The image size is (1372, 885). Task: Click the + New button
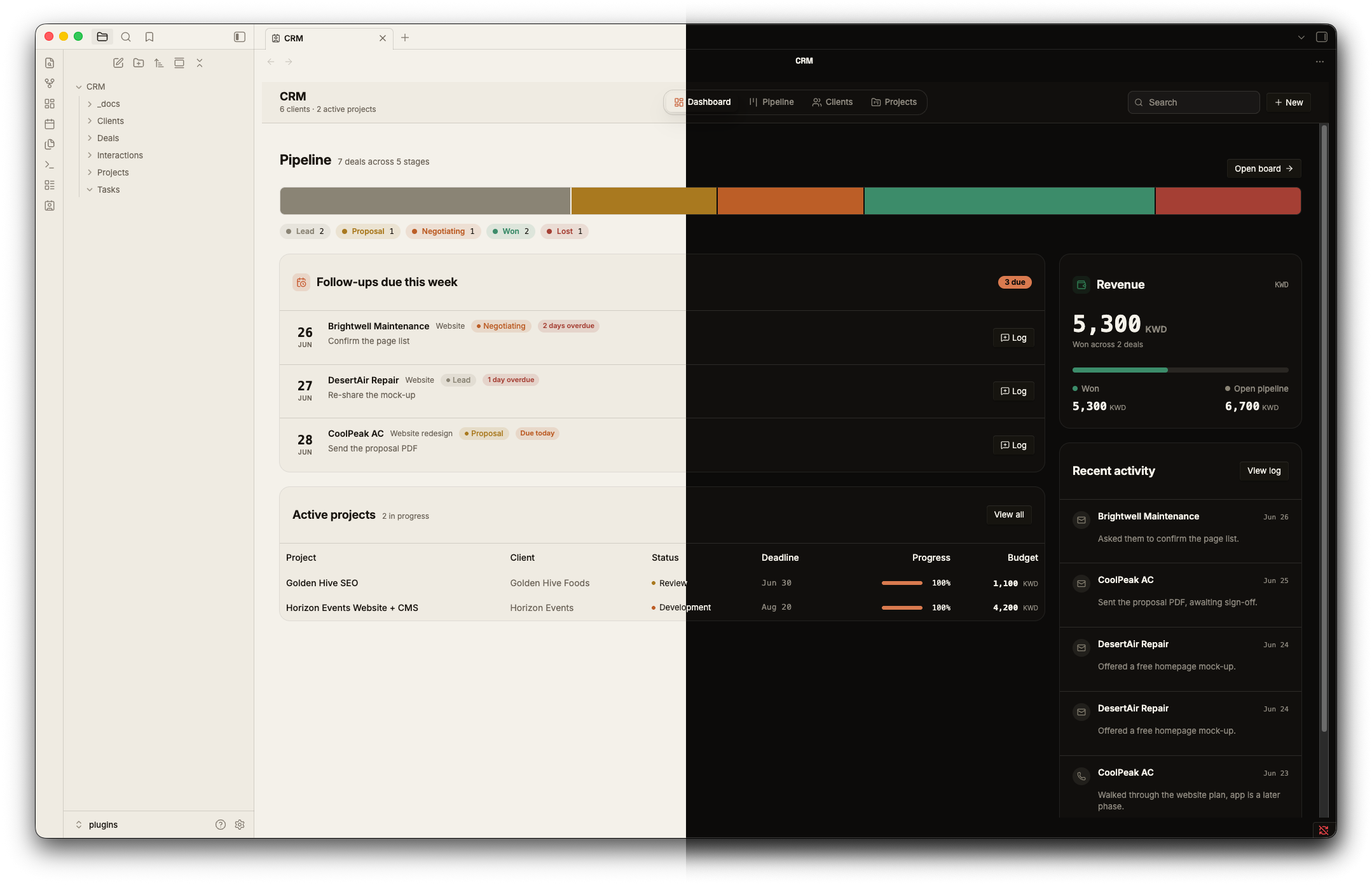[x=1289, y=102]
